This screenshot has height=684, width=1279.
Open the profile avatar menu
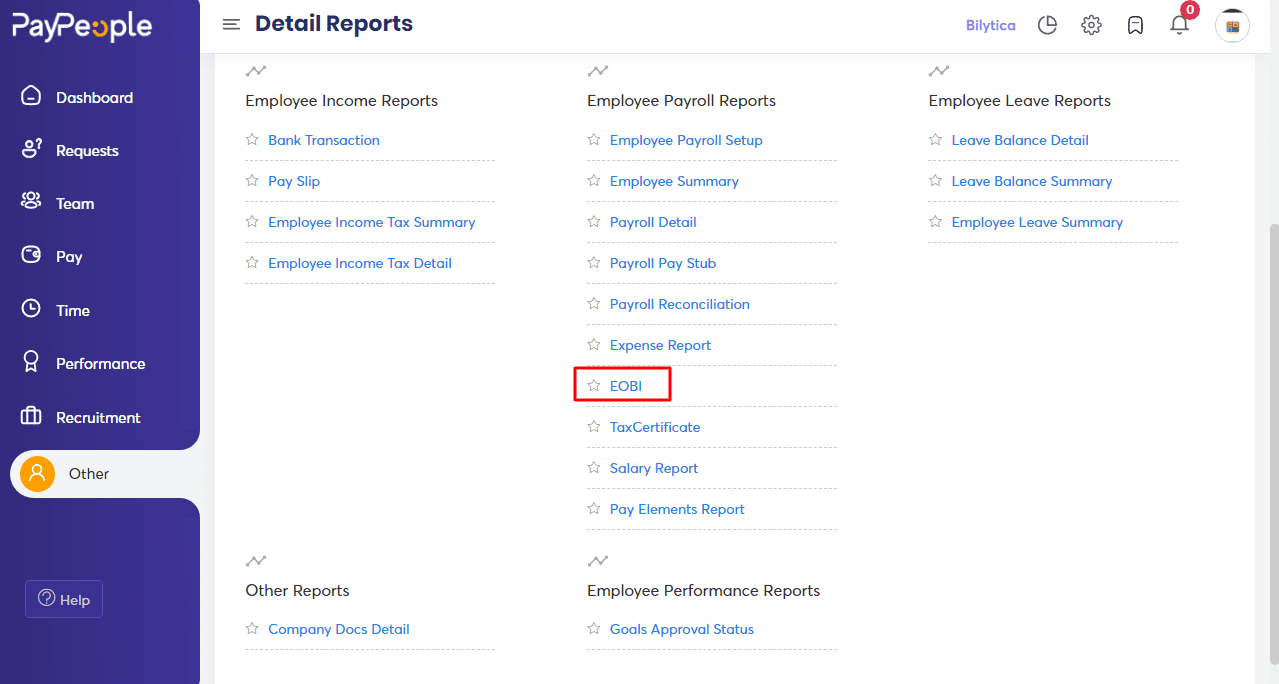(x=1232, y=25)
